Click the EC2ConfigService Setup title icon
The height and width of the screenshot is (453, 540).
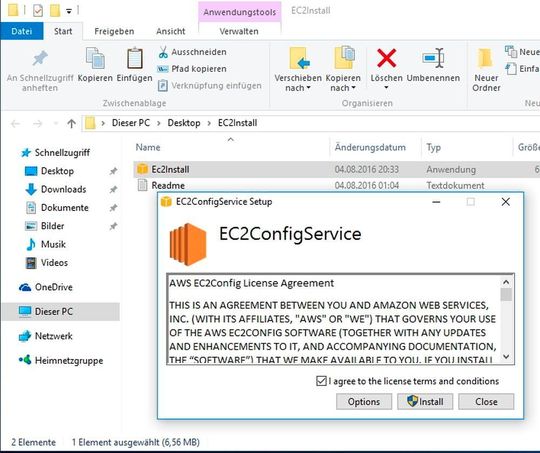coord(166,202)
